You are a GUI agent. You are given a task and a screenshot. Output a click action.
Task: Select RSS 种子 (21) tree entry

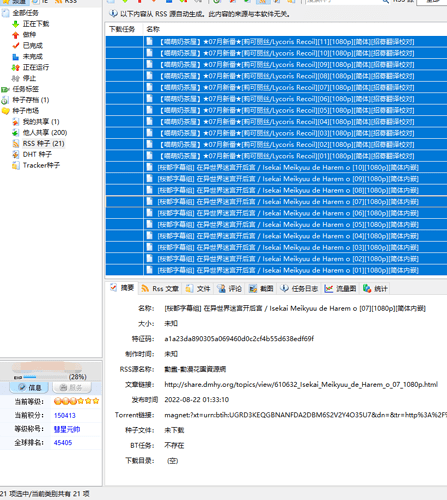(43, 144)
